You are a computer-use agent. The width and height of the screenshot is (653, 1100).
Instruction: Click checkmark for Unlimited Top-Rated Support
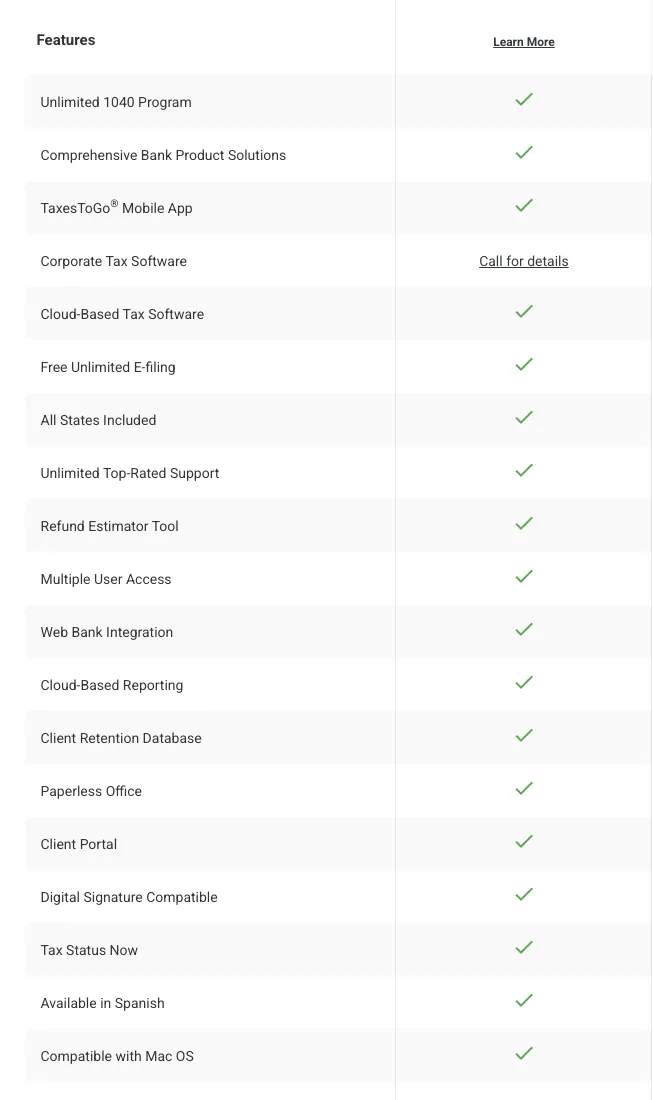click(x=523, y=471)
